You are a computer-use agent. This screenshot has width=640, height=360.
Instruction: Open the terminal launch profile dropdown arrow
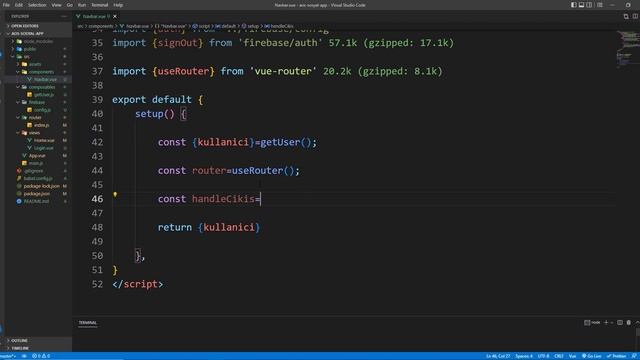pyautogui.click(x=611, y=322)
